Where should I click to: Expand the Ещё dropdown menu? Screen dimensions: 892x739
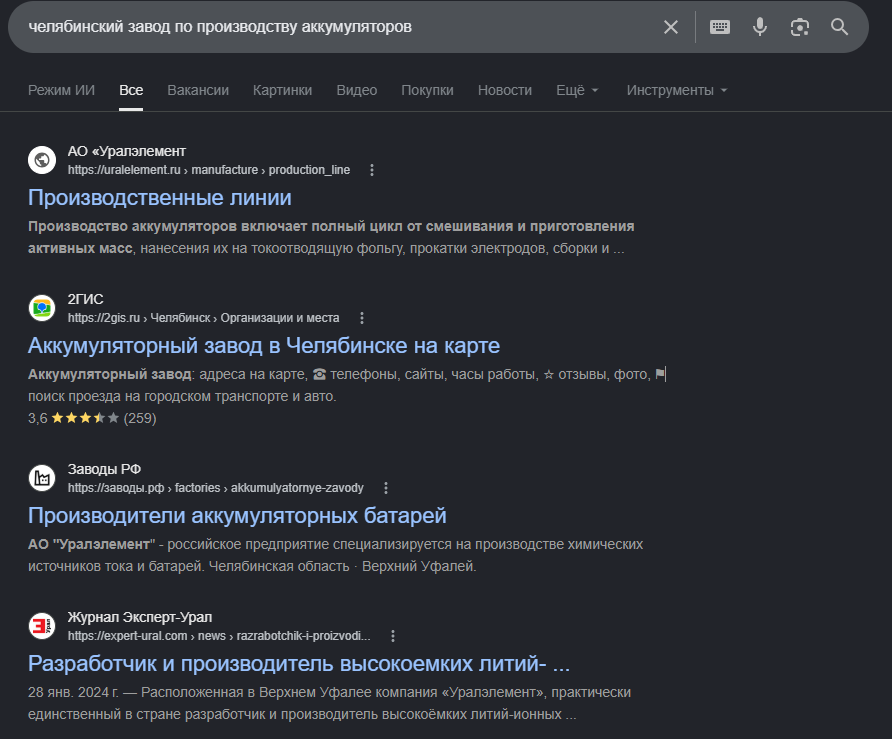pyautogui.click(x=577, y=90)
